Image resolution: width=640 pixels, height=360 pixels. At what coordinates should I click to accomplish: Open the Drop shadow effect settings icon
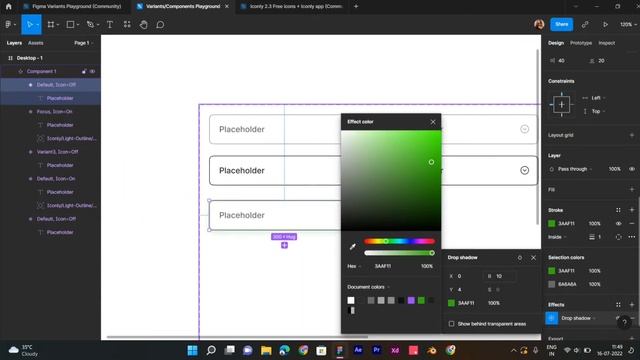(x=551, y=318)
